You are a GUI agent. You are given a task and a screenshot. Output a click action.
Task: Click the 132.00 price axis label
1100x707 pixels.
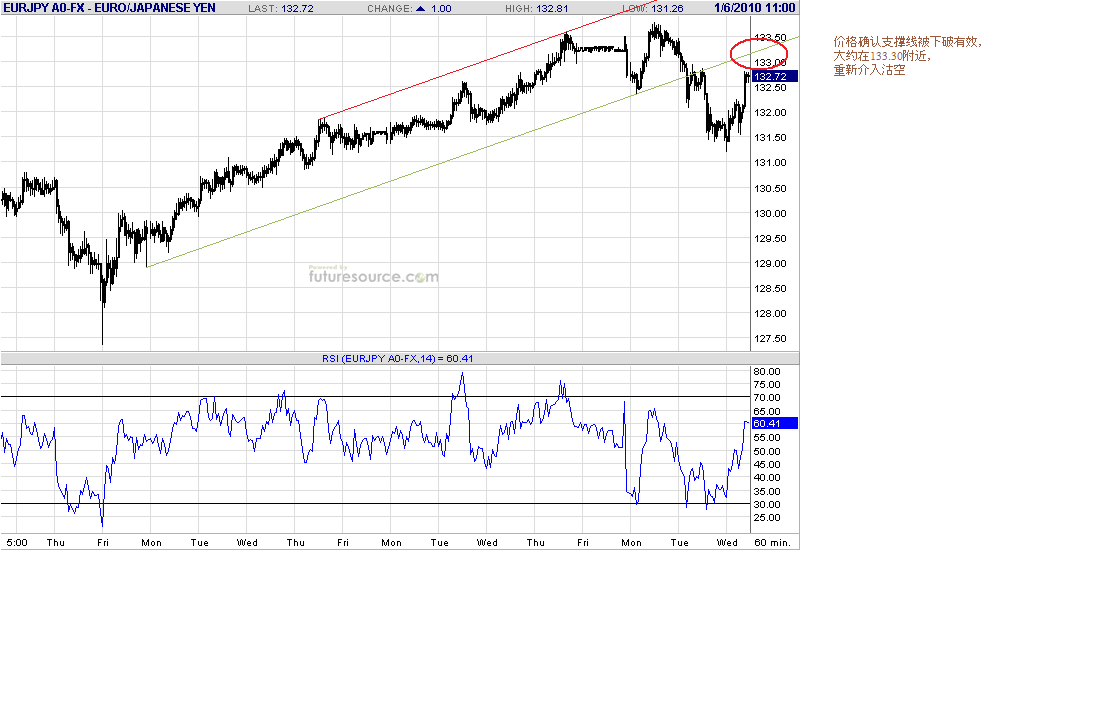pyautogui.click(x=770, y=112)
